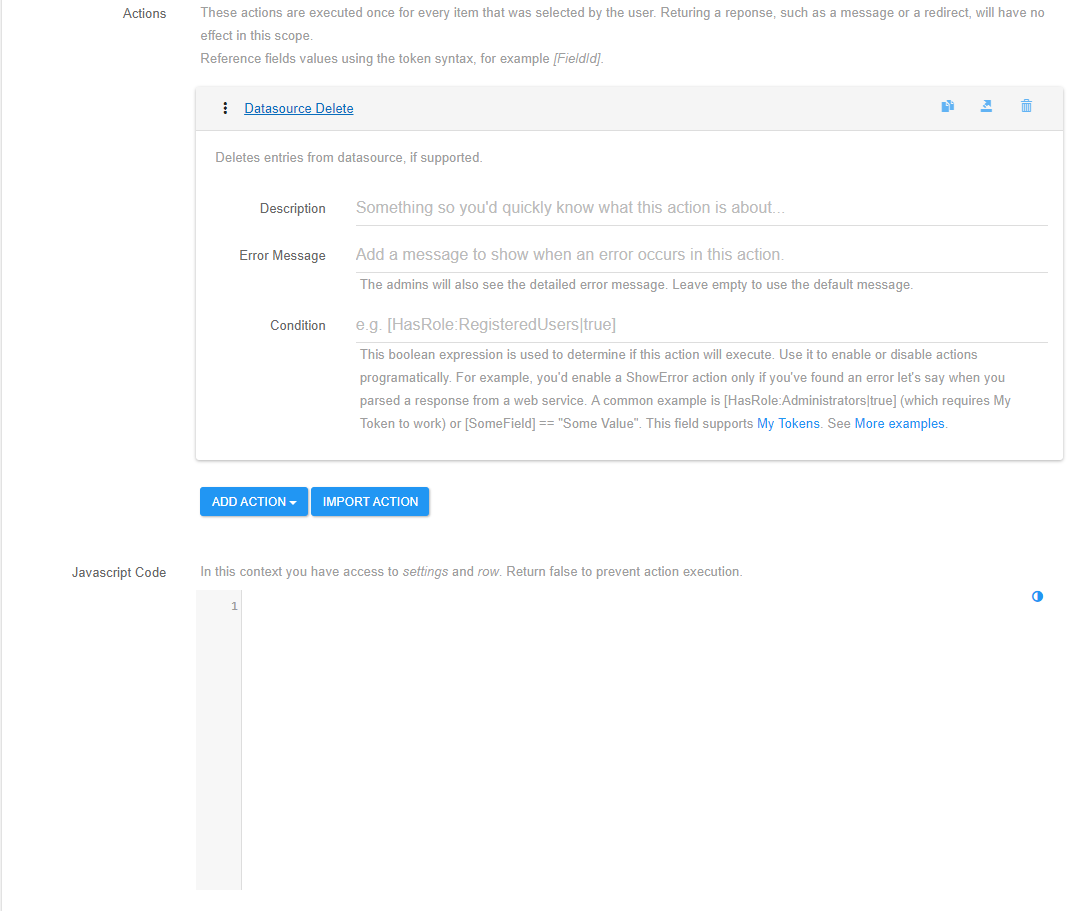Click the Import Action button
Screen dimensions: 1074x911
[370, 501]
